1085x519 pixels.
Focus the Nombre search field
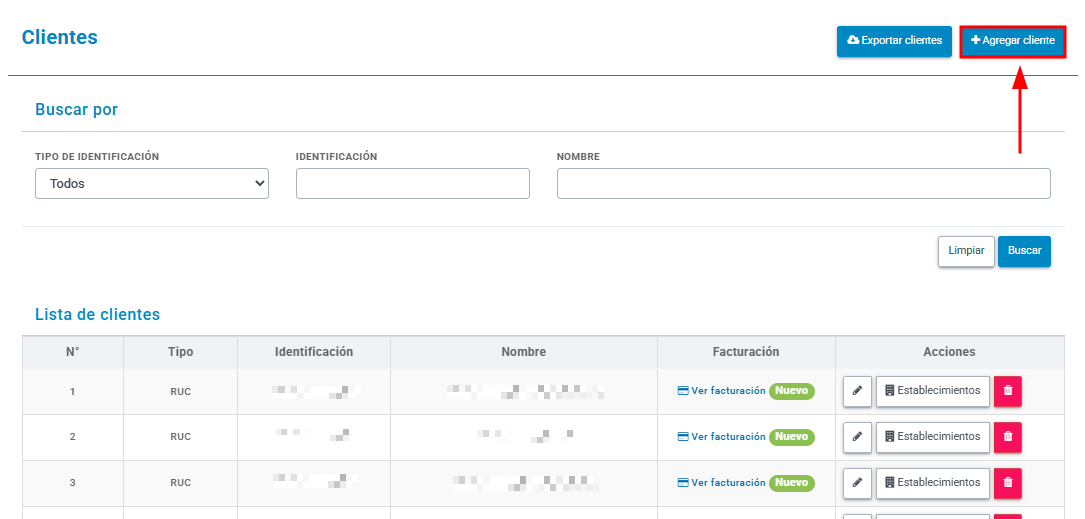(x=803, y=183)
